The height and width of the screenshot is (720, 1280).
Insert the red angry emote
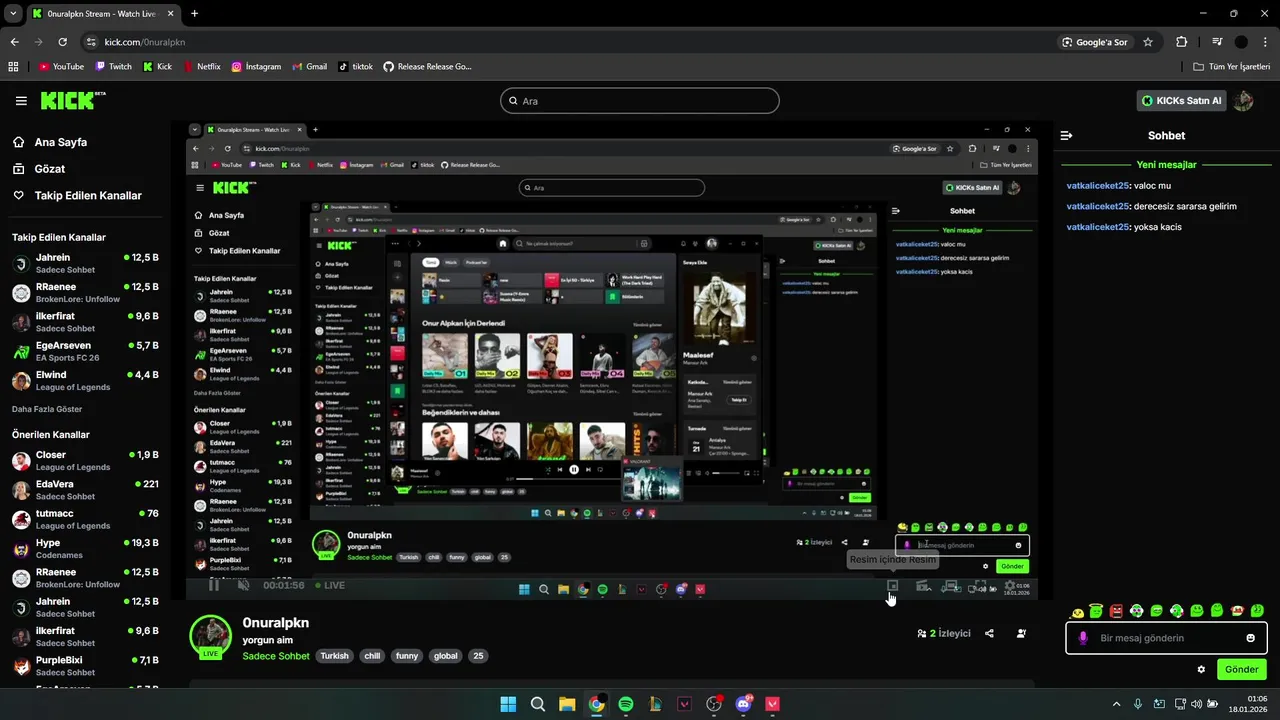1117,610
